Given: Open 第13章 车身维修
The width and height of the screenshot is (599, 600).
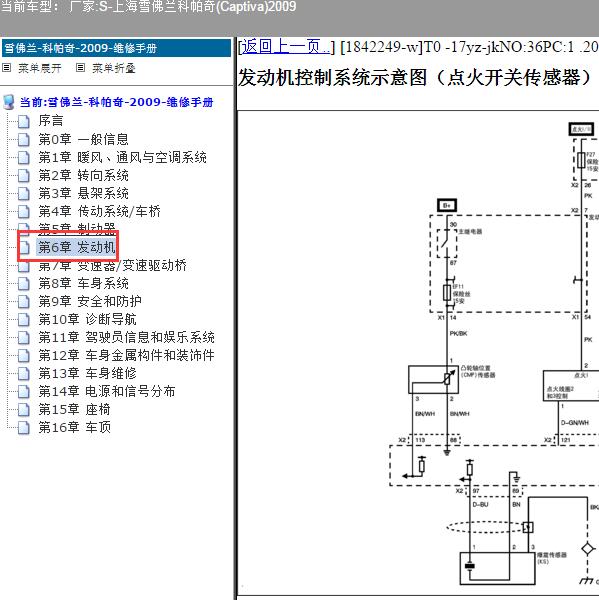Looking at the screenshot, I should tap(87, 373).
